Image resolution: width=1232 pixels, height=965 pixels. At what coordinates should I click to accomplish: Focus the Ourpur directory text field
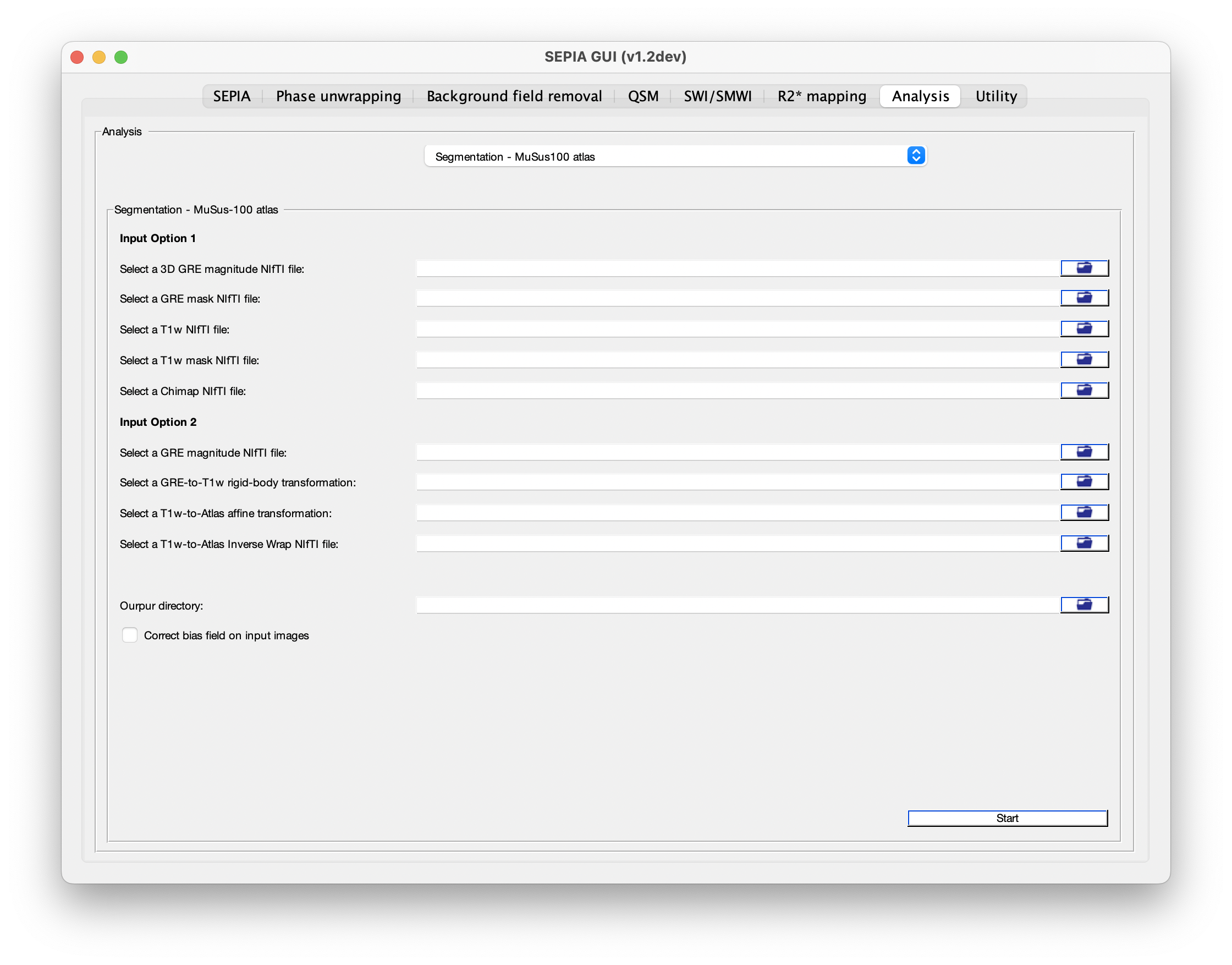pyautogui.click(x=738, y=605)
